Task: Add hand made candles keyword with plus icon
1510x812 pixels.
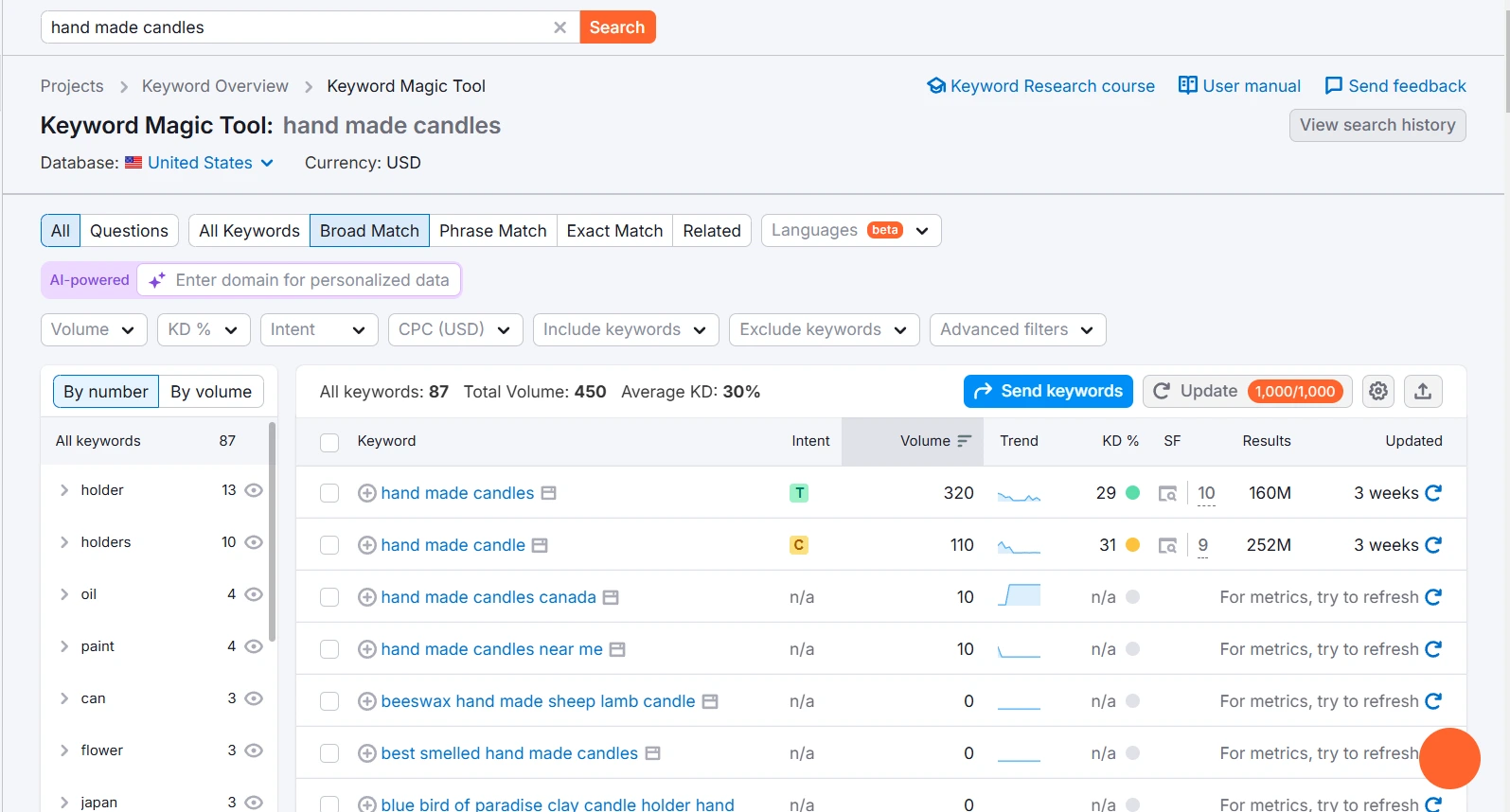Action: pos(367,493)
